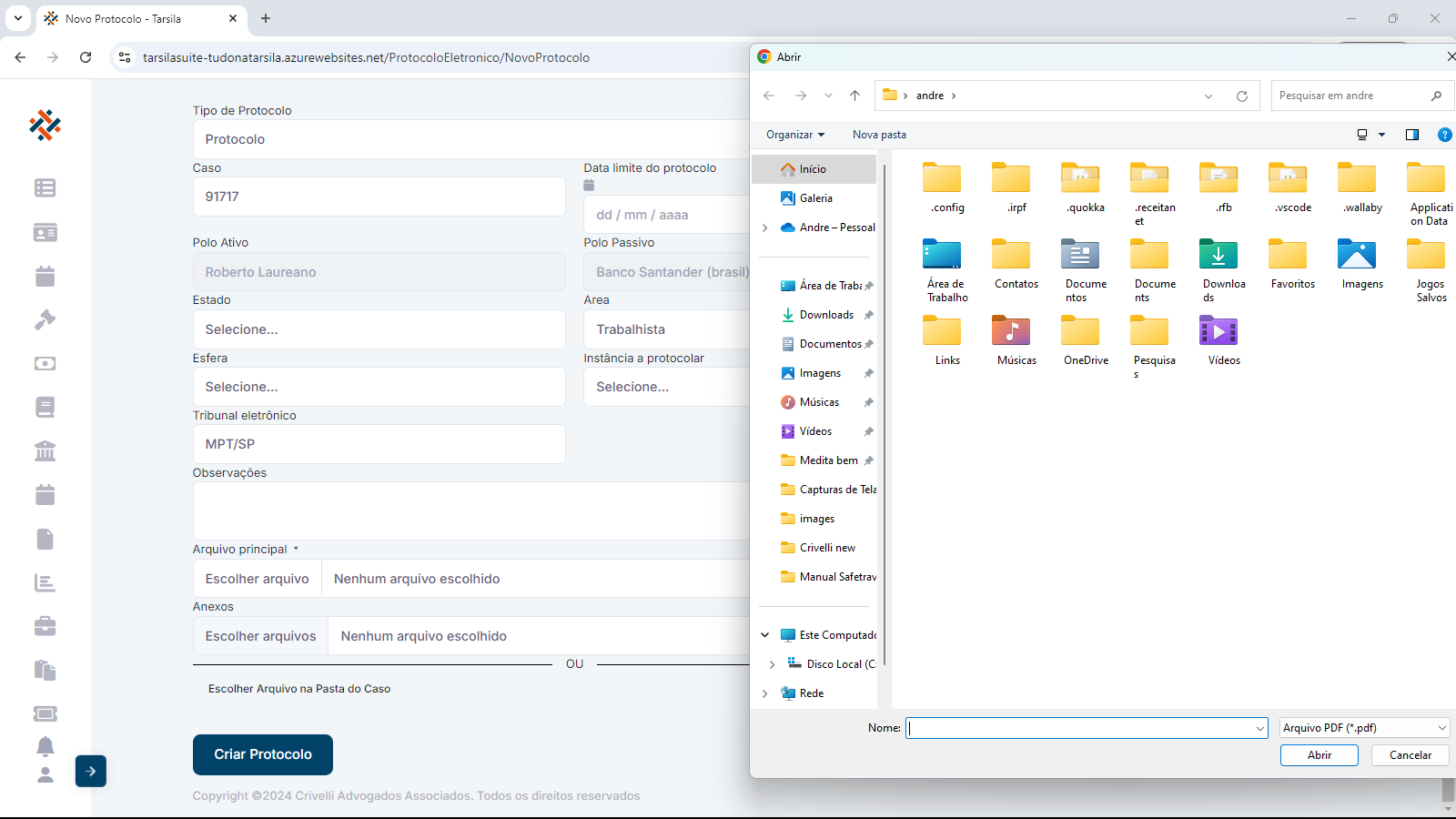
Task: Click Cancelar in the file dialog
Action: (1410, 755)
